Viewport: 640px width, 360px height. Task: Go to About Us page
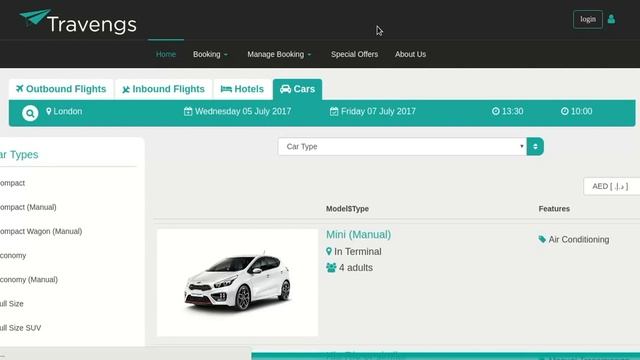pos(410,54)
